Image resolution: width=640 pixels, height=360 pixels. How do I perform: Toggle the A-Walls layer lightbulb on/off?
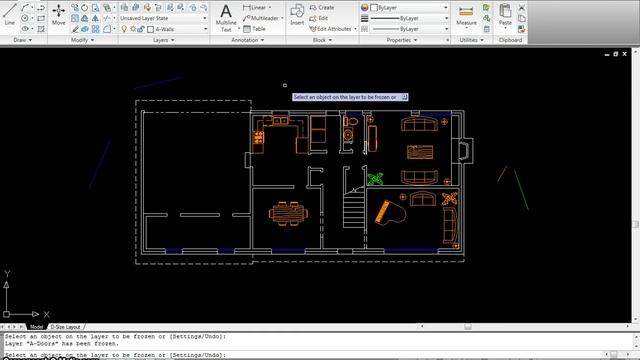[x=124, y=29]
